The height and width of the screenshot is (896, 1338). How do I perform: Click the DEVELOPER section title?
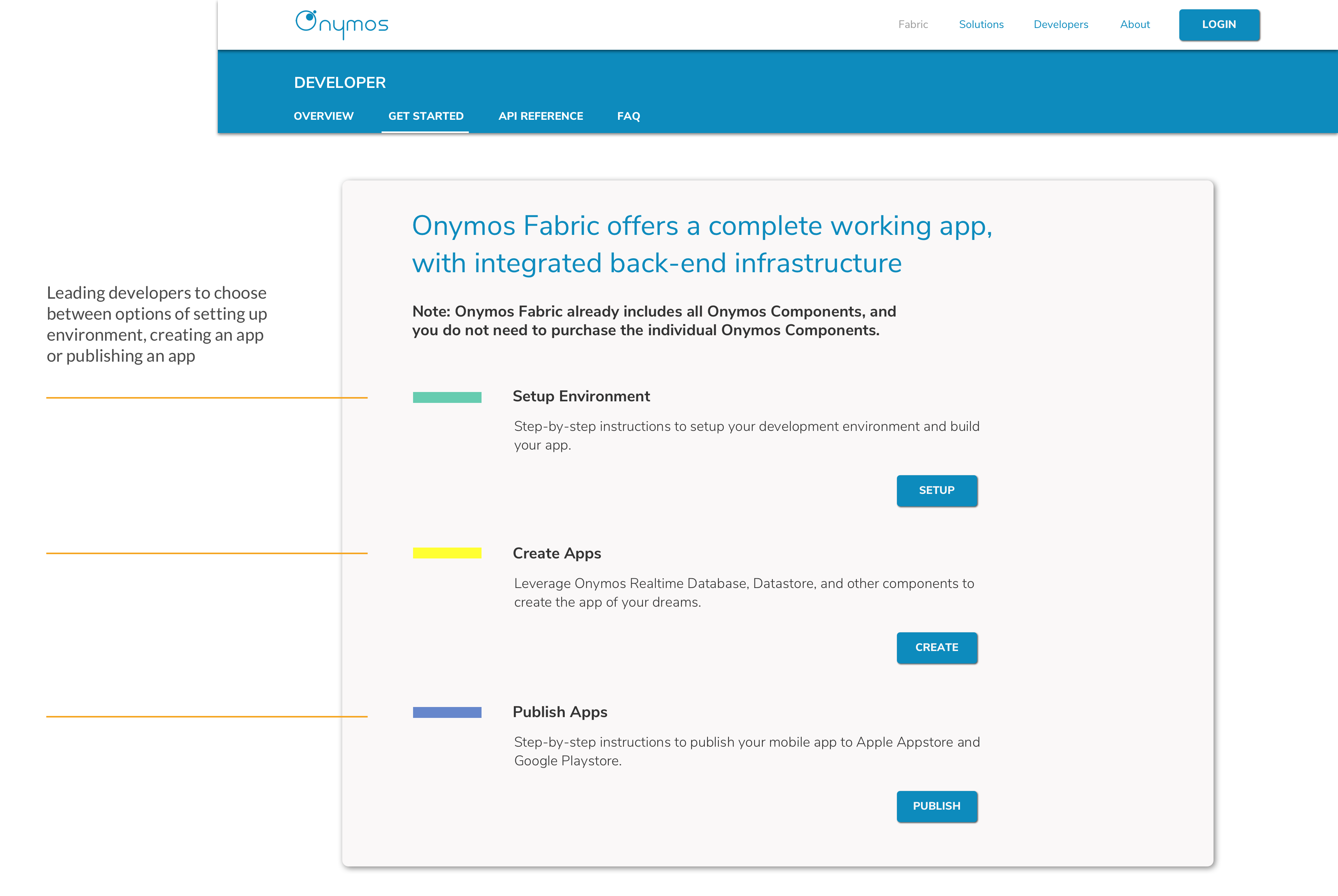pos(340,83)
